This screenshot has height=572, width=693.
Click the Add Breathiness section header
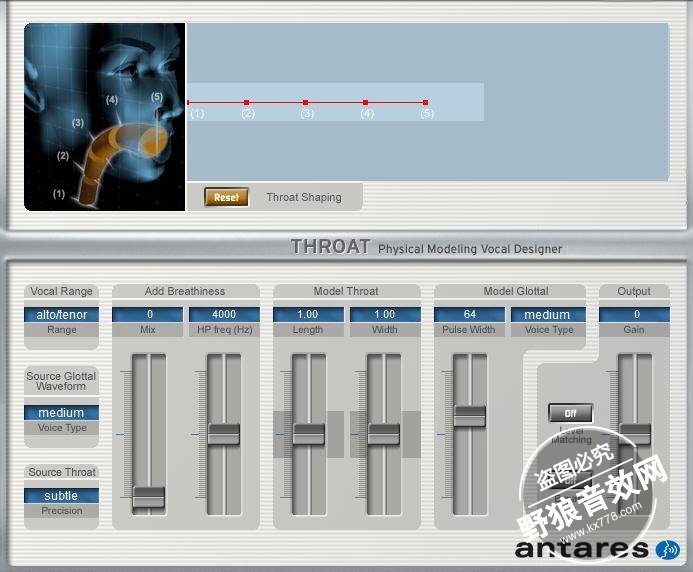point(185,291)
